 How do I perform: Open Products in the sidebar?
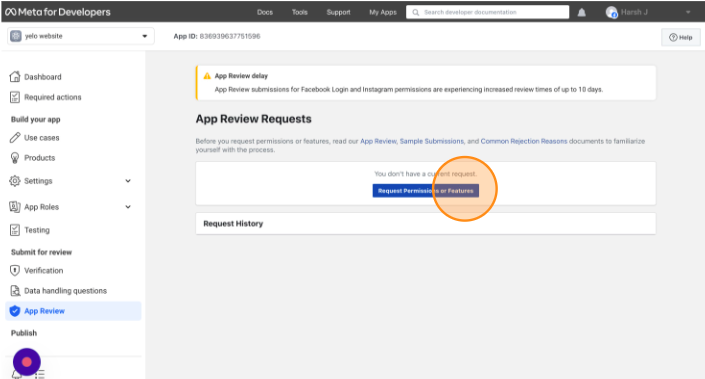click(x=40, y=158)
